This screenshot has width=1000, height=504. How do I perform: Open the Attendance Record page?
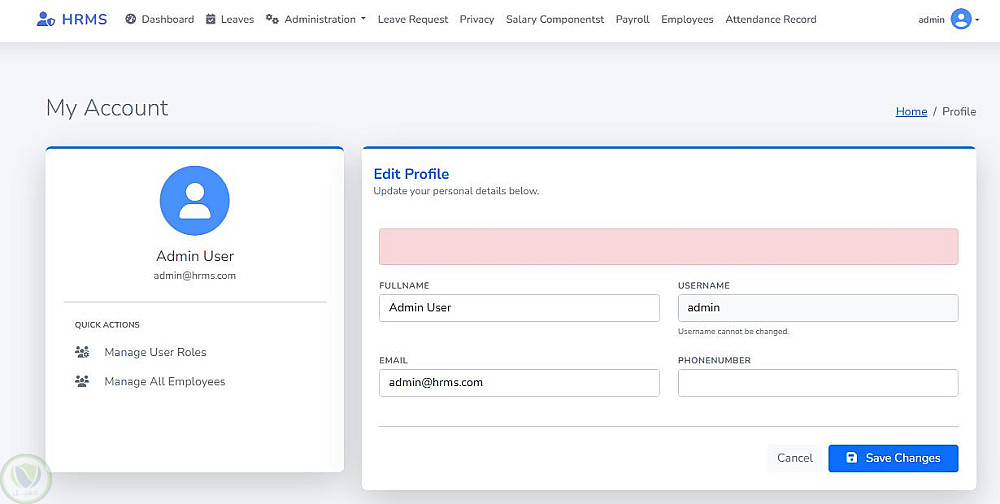pyautogui.click(x=770, y=19)
